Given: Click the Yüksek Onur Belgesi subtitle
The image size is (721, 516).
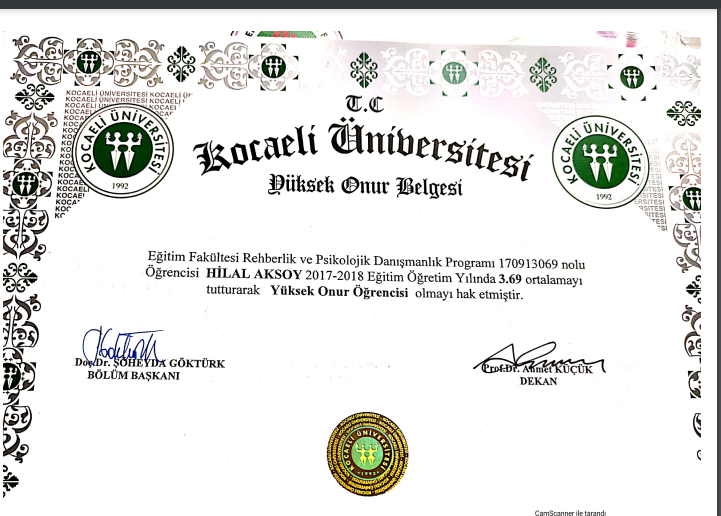Looking at the screenshot, I should click(x=366, y=186).
